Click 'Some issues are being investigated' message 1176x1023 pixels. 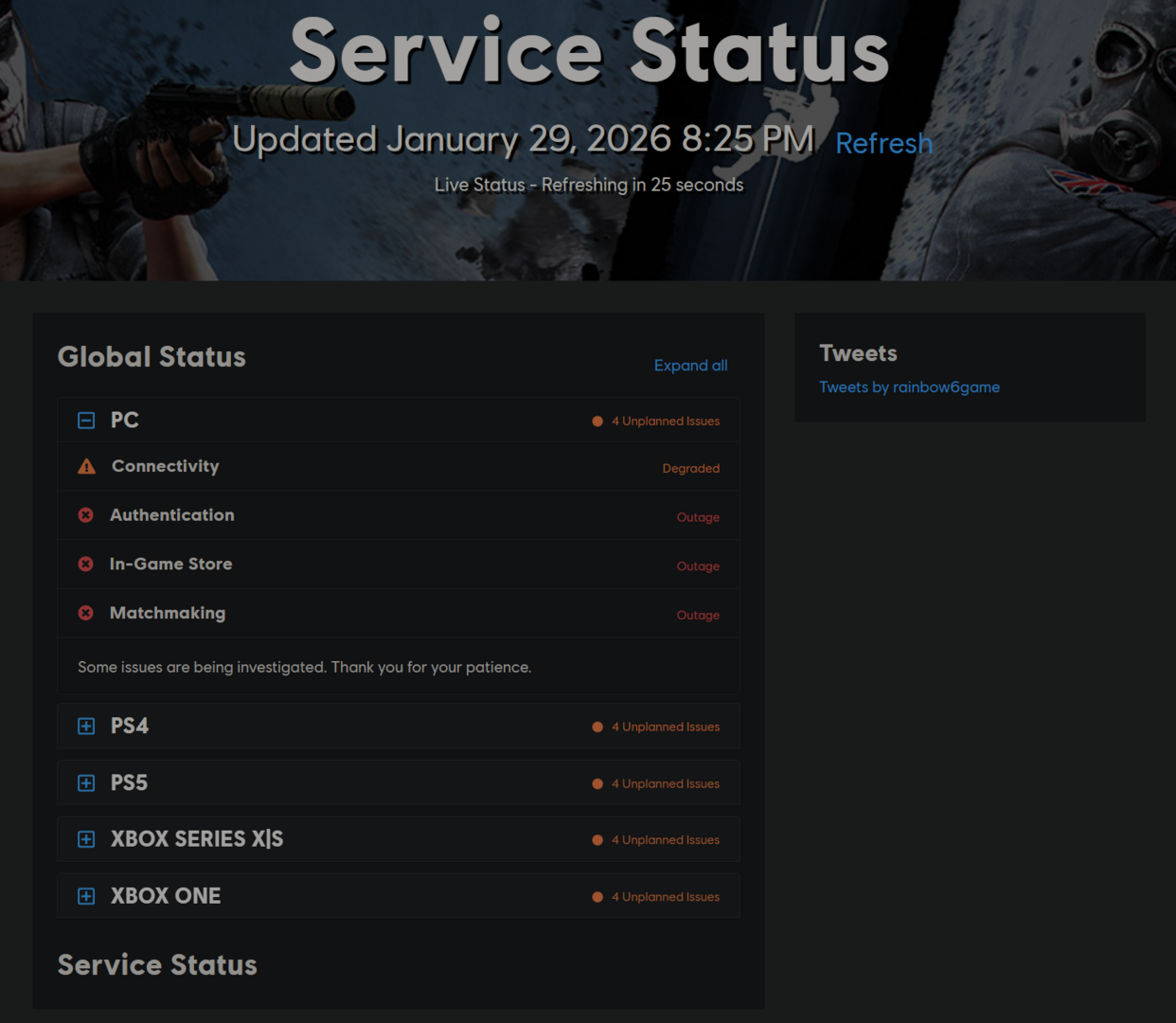click(305, 668)
